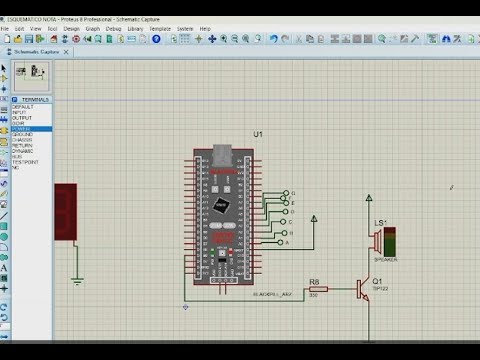Click the R8 resistor on schematic
The width and height of the screenshot is (480, 360).
(319, 289)
